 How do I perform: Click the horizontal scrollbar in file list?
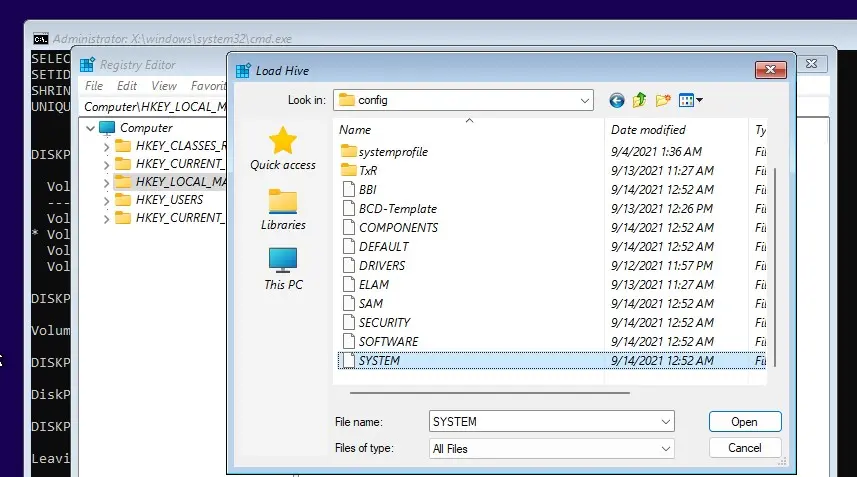click(x=490, y=392)
